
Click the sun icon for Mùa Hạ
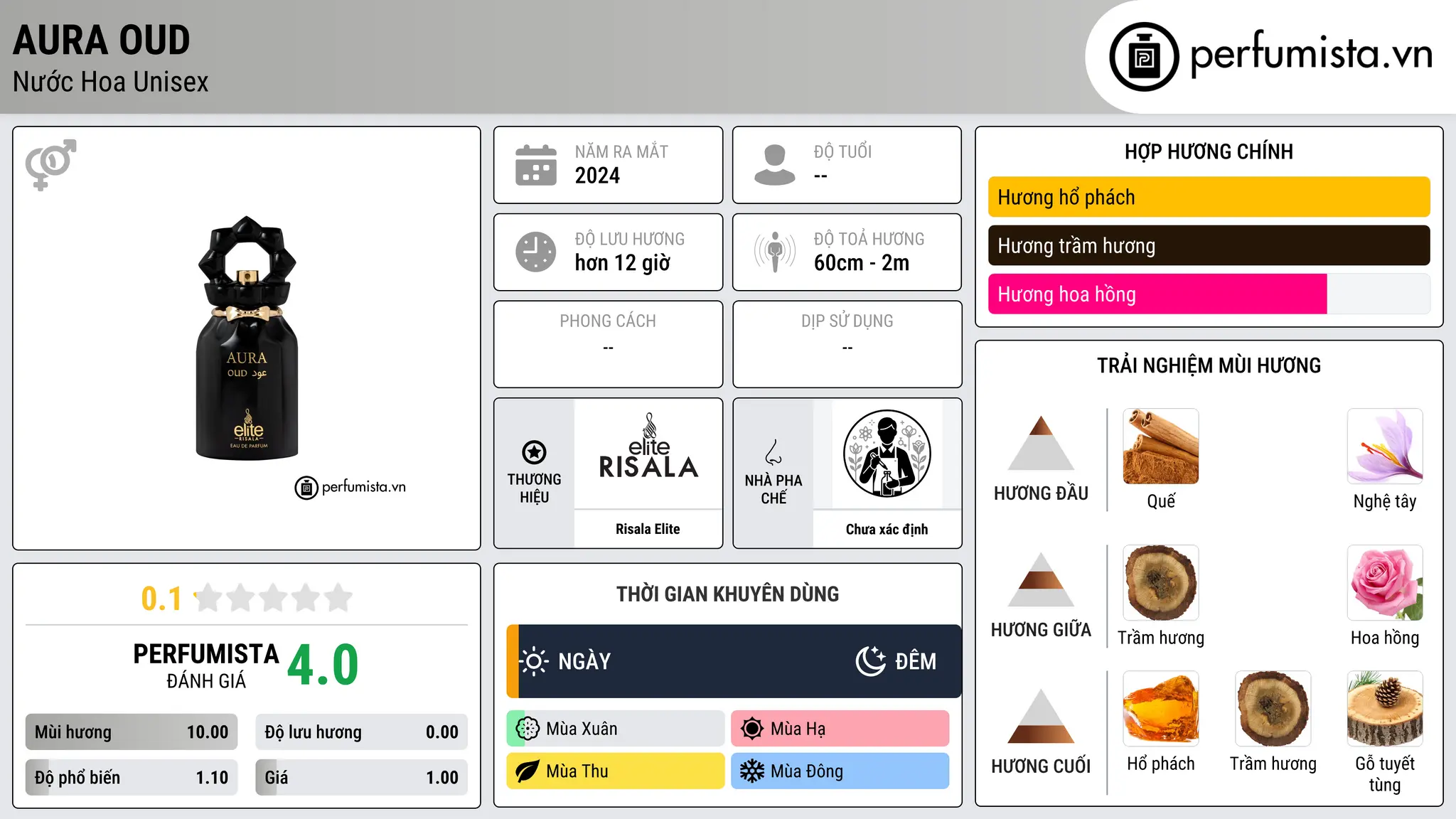(752, 729)
